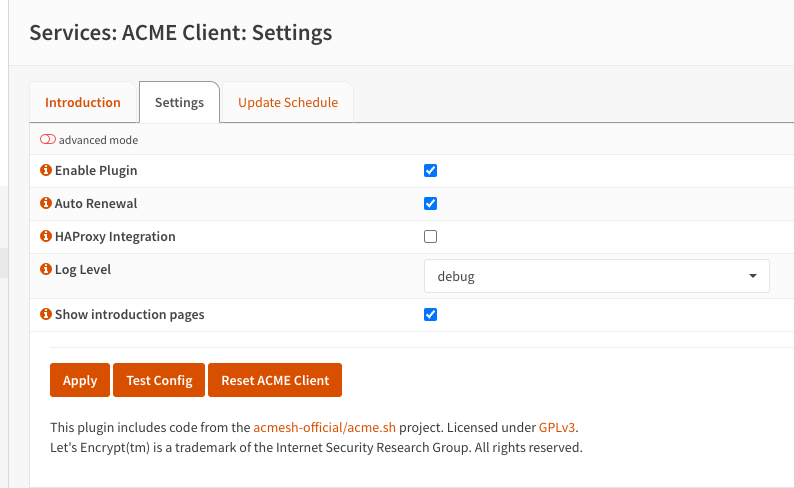This screenshot has width=794, height=488.
Task: Uncheck the Auto Renewal checkbox
Action: click(430, 204)
